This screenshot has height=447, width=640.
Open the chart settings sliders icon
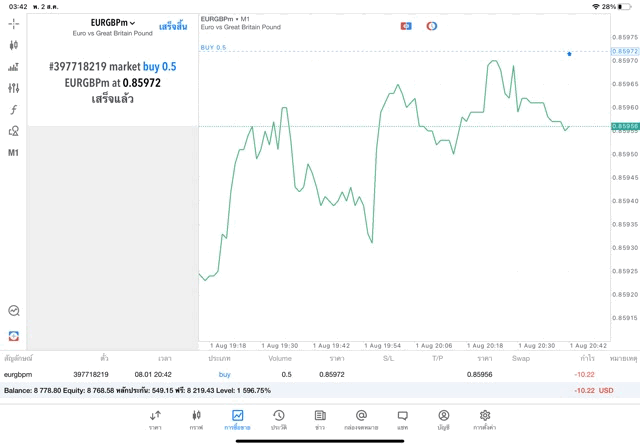coord(13,89)
